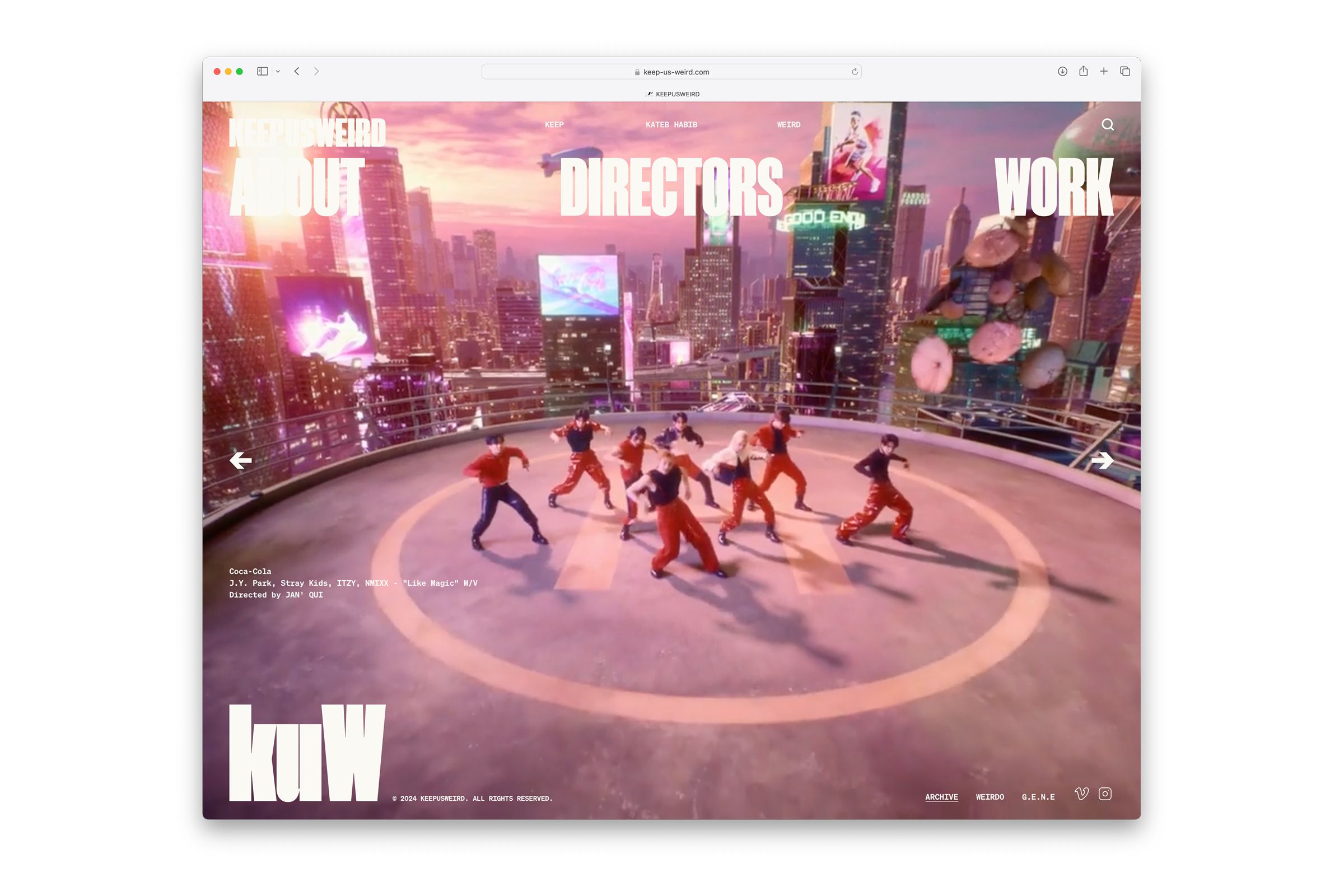The width and height of the screenshot is (1344, 896).
Task: Click the G.E.N.E footer link
Action: point(1038,796)
